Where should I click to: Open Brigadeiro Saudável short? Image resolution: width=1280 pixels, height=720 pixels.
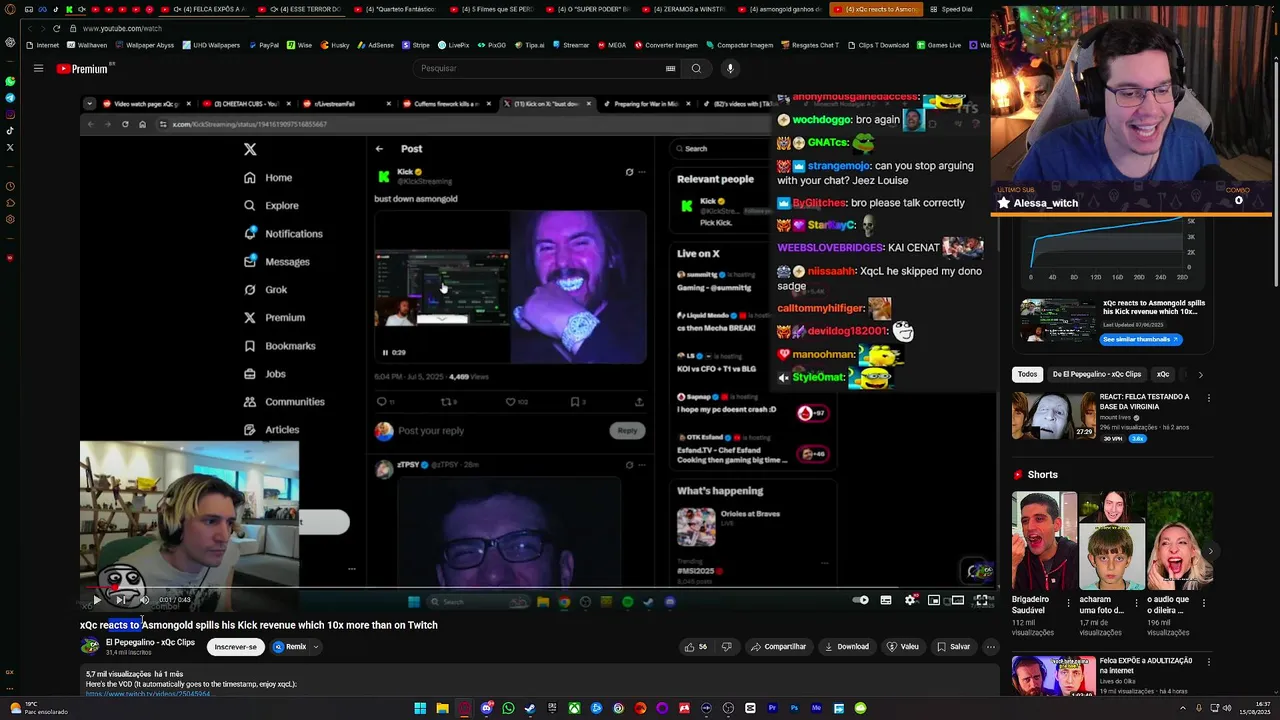[x=1044, y=541]
